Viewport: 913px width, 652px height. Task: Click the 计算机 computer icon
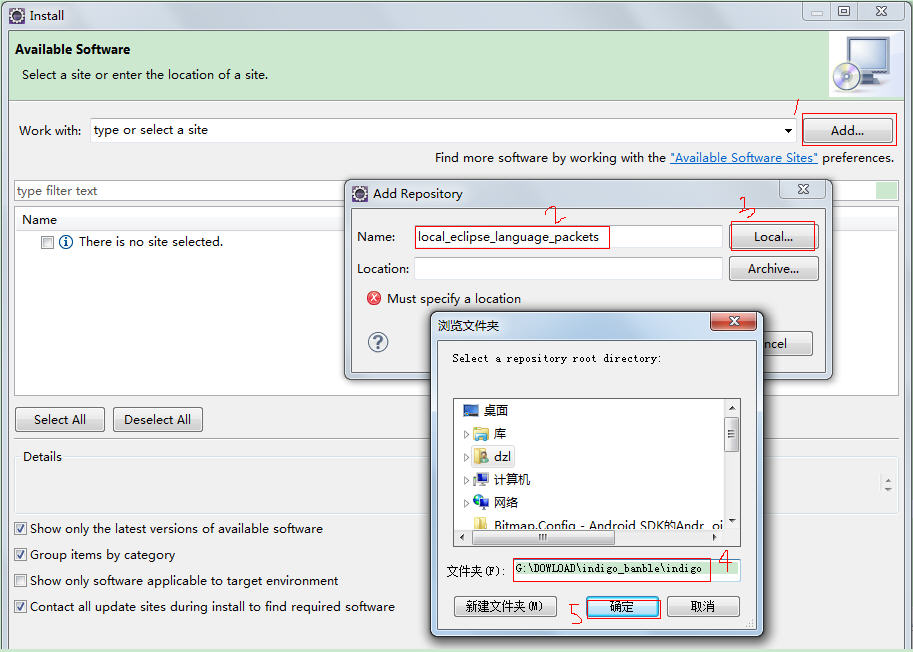481,480
